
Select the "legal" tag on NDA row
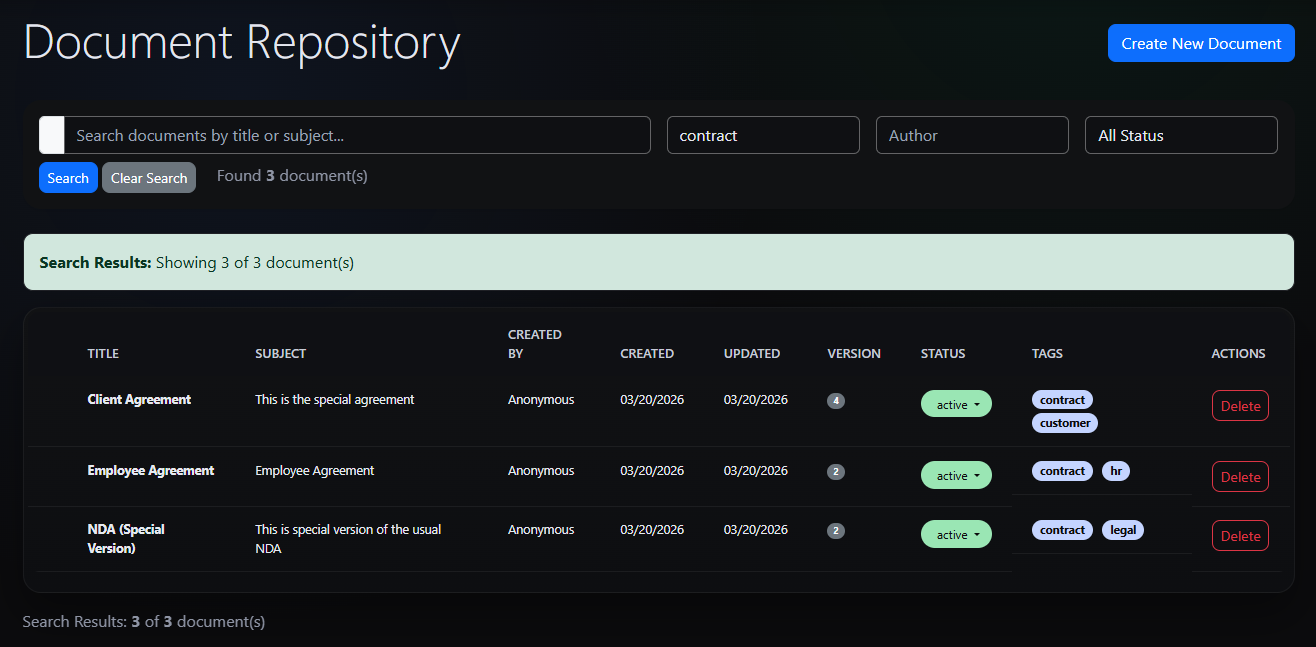click(1122, 529)
